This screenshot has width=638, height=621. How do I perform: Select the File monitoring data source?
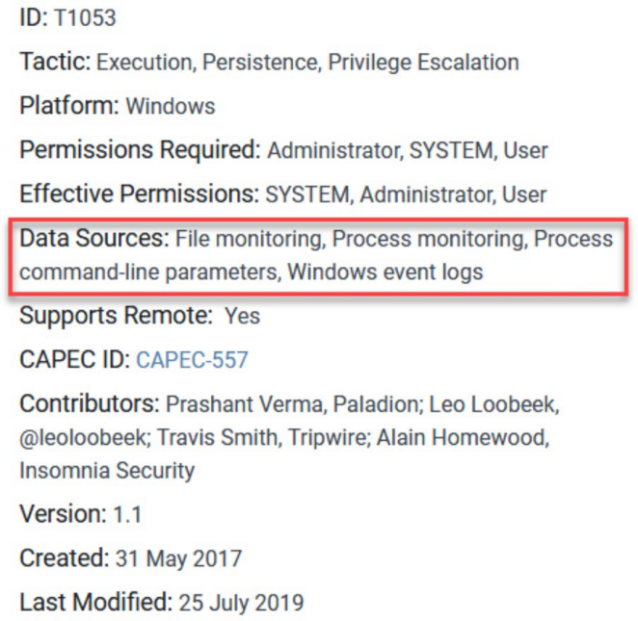(250, 239)
